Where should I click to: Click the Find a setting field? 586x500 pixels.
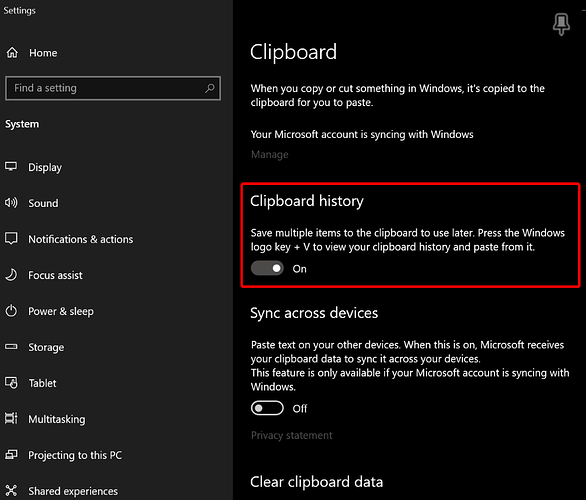113,88
